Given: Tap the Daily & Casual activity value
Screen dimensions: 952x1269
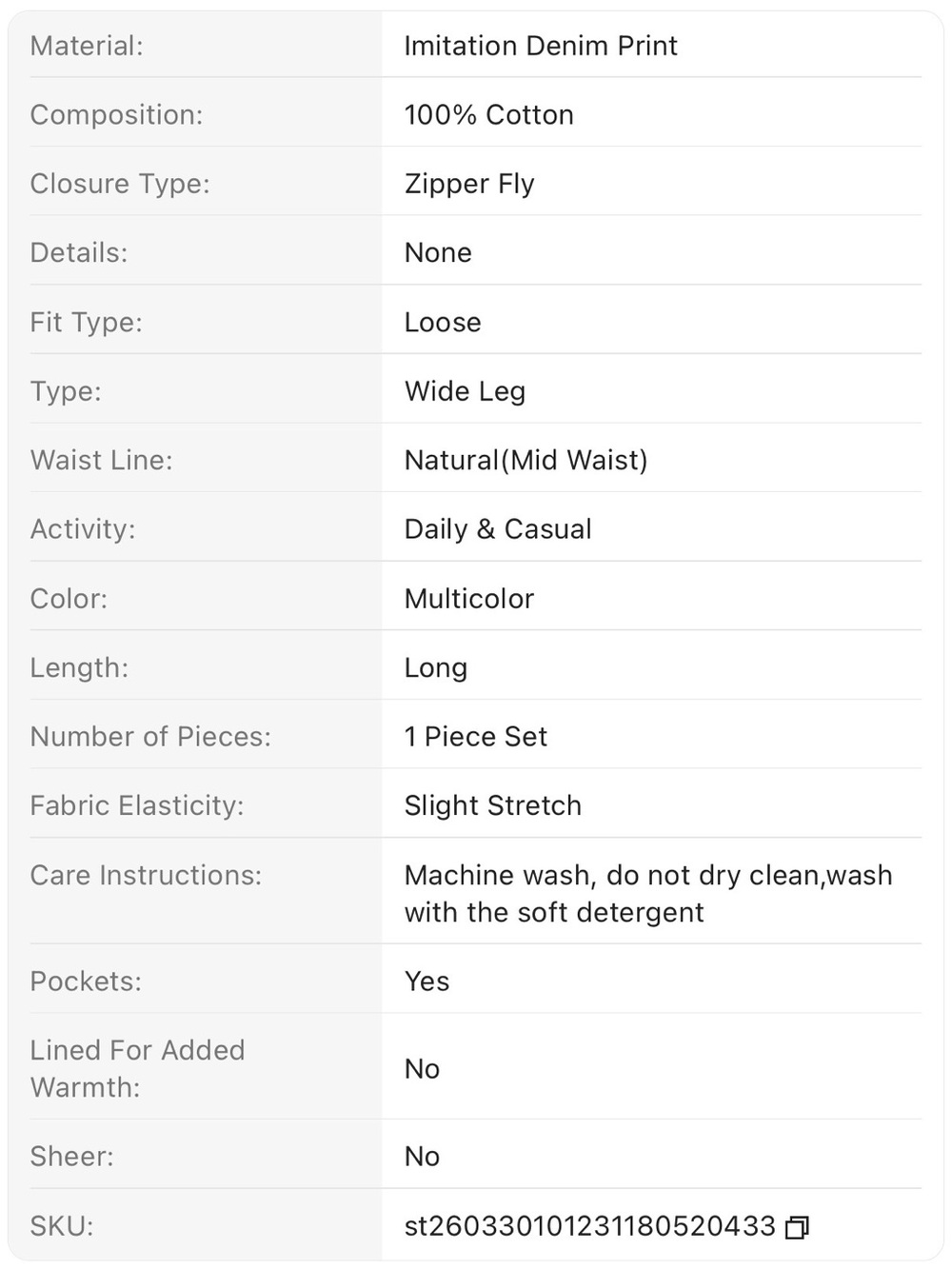Looking at the screenshot, I should [498, 529].
